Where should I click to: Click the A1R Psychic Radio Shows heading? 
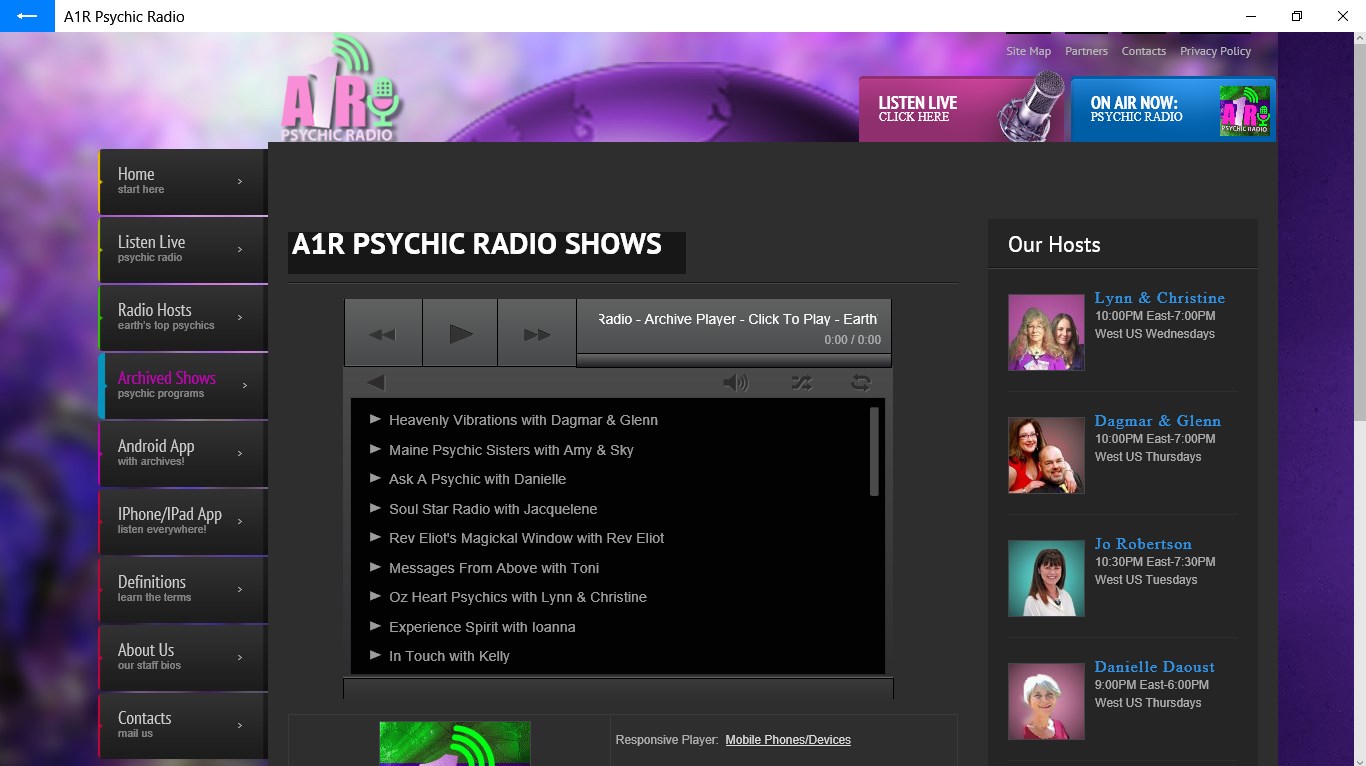(x=477, y=244)
